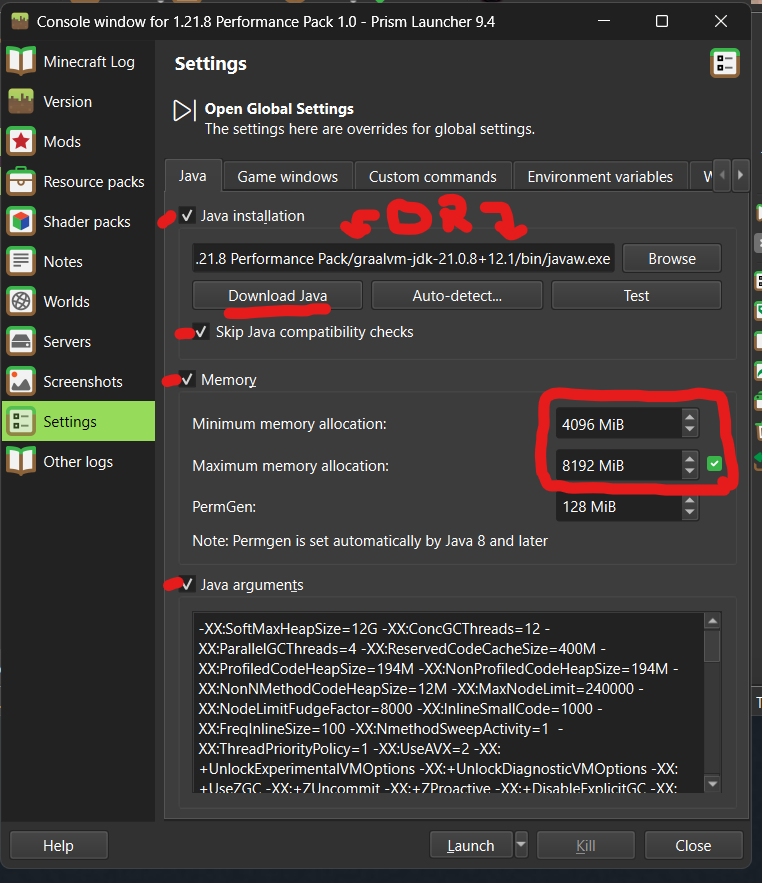This screenshot has width=762, height=883.
Task: Uncheck the Memory override checkbox
Action: coord(187,380)
